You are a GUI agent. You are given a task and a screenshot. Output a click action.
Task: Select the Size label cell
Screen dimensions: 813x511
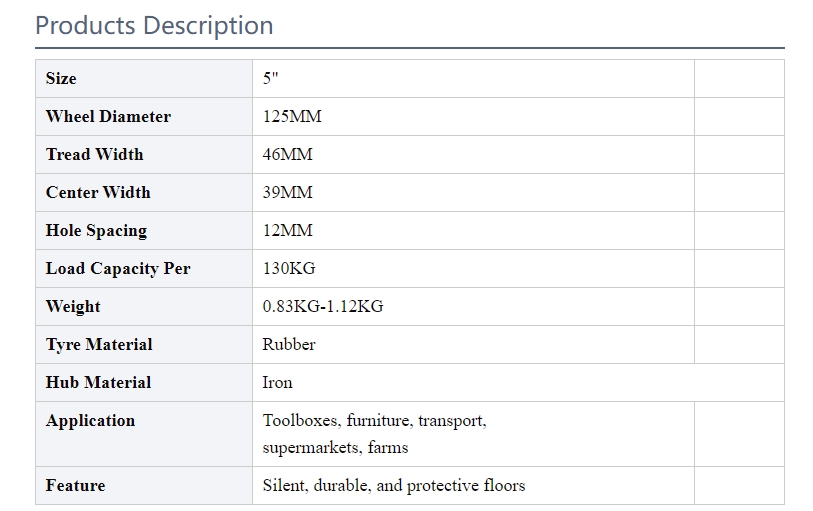(x=144, y=78)
